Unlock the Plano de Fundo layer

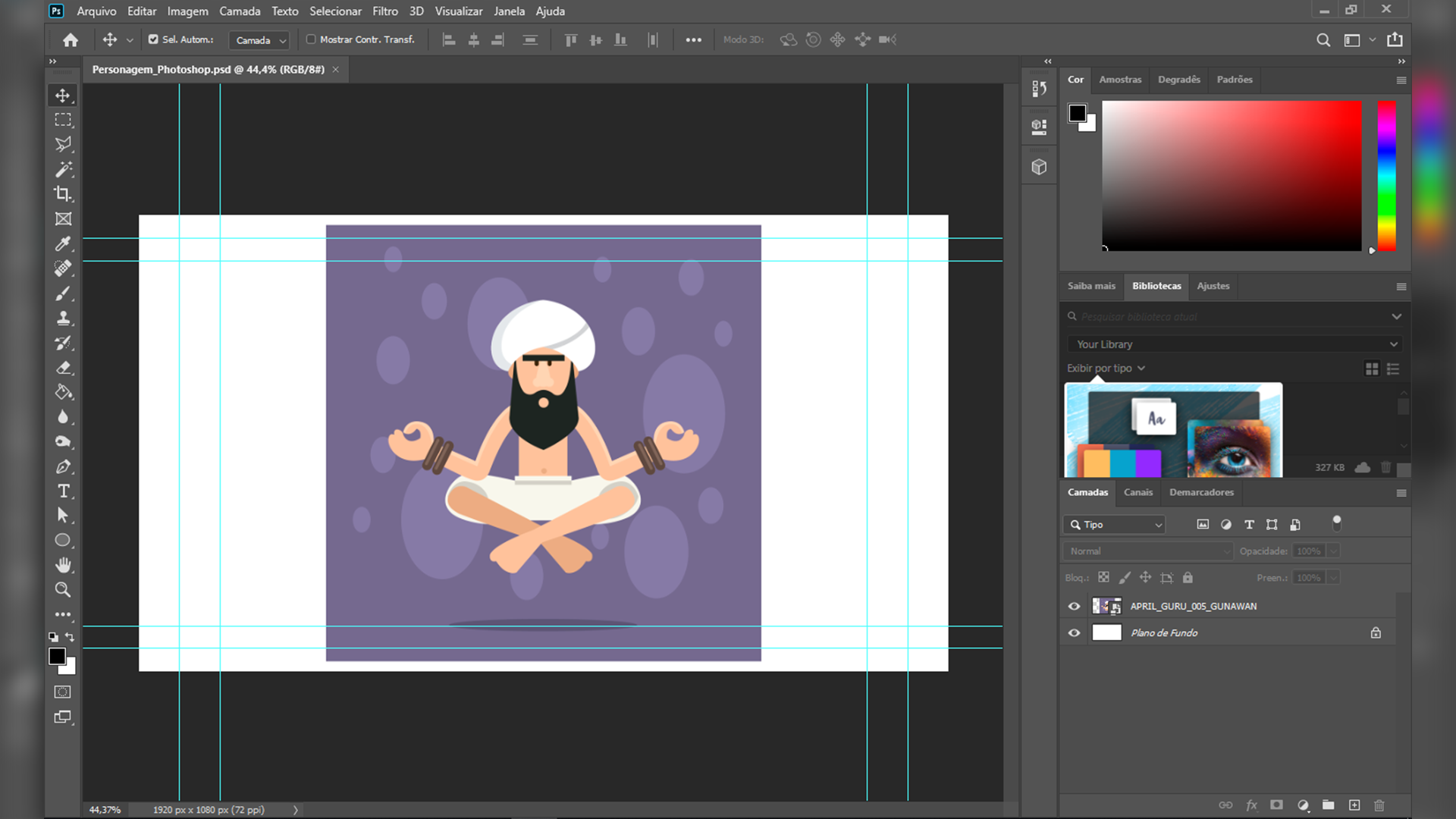1376,632
